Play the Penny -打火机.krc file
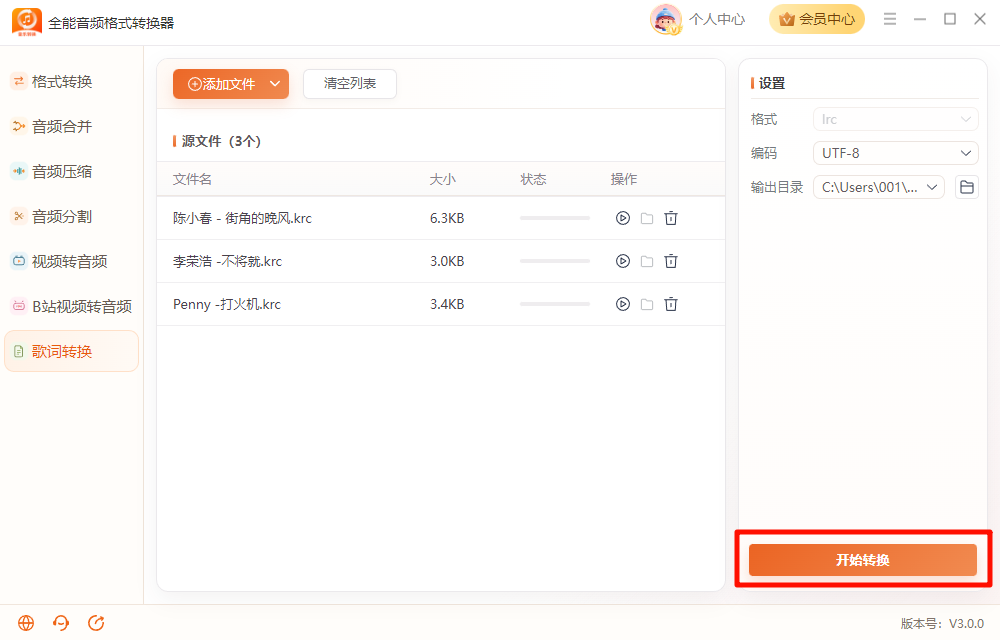Image resolution: width=1000 pixels, height=640 pixels. (x=622, y=304)
